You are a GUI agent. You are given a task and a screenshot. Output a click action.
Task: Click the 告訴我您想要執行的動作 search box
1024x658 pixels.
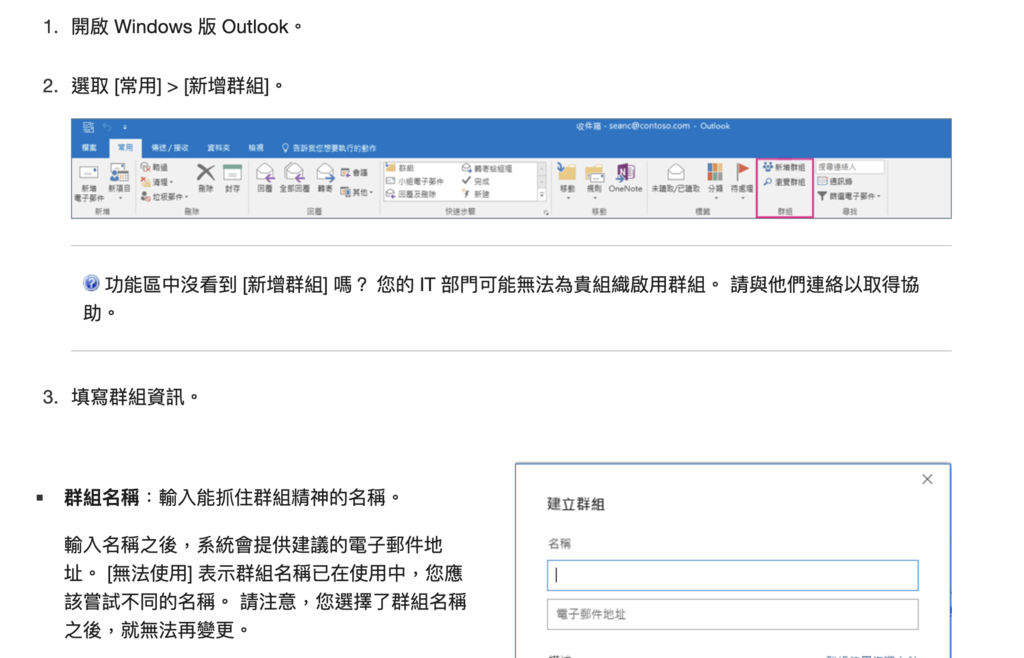pos(329,148)
